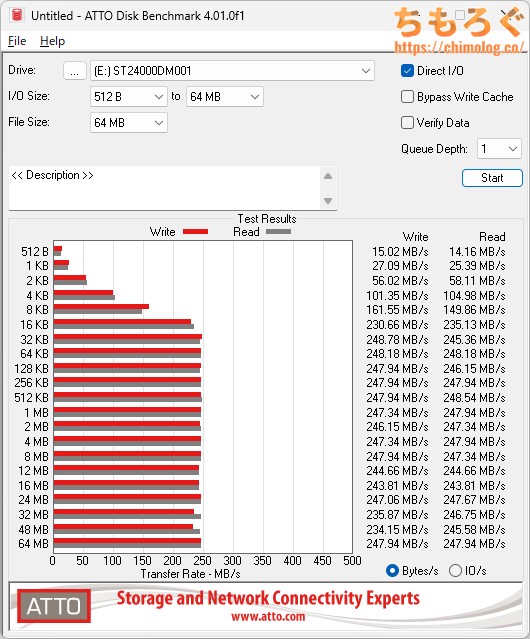Click the 128 KB row label
The image size is (530, 639).
click(x=31, y=368)
